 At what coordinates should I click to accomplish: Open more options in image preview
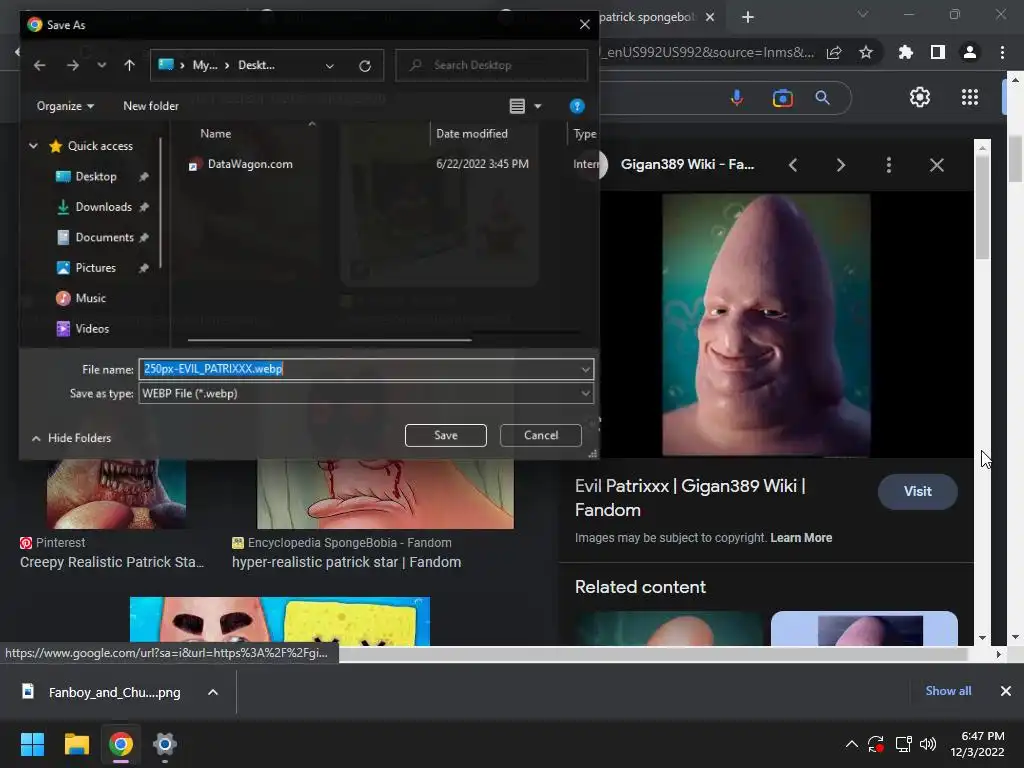coord(888,165)
